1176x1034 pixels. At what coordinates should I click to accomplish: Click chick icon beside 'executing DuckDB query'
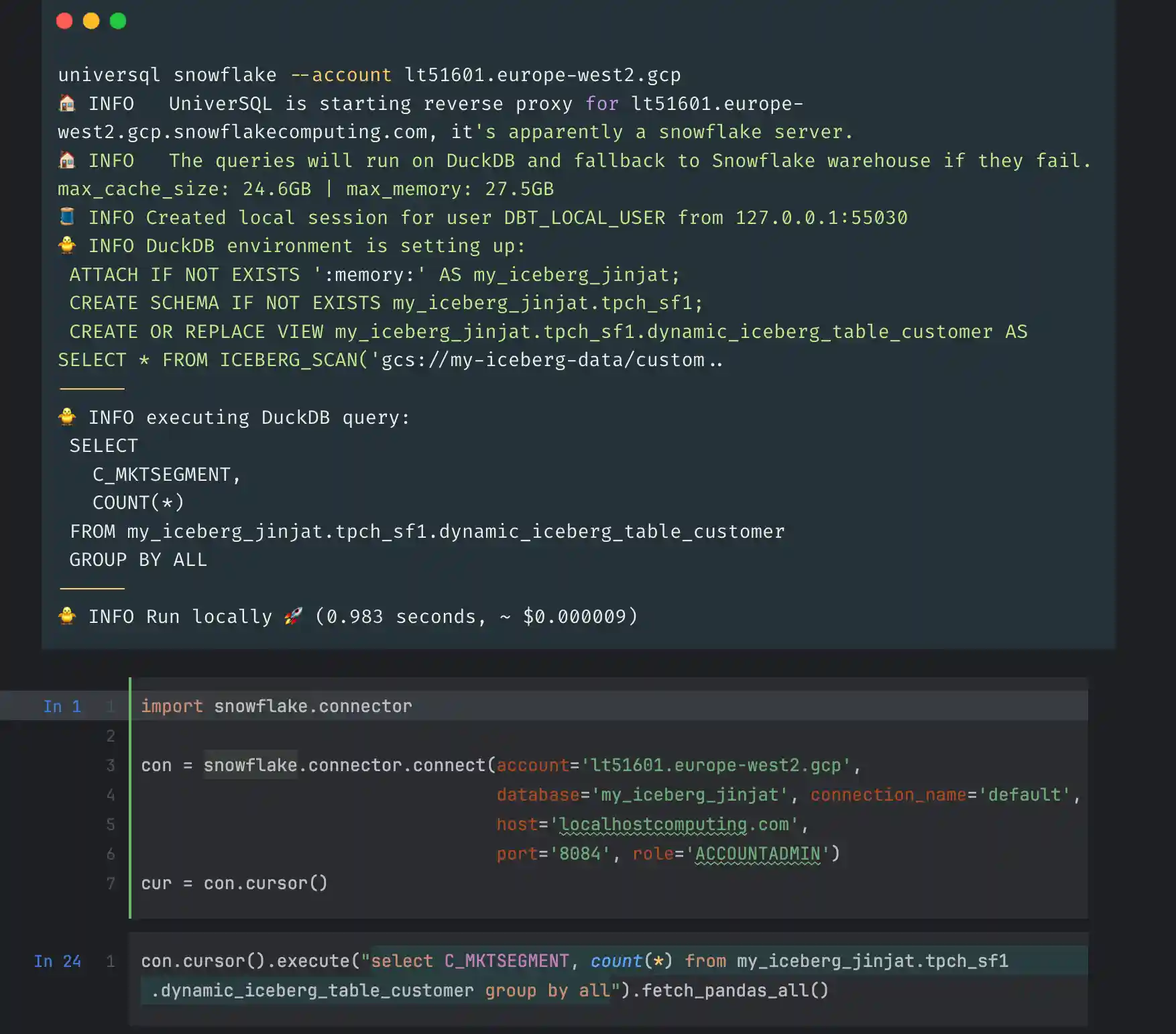point(67,417)
